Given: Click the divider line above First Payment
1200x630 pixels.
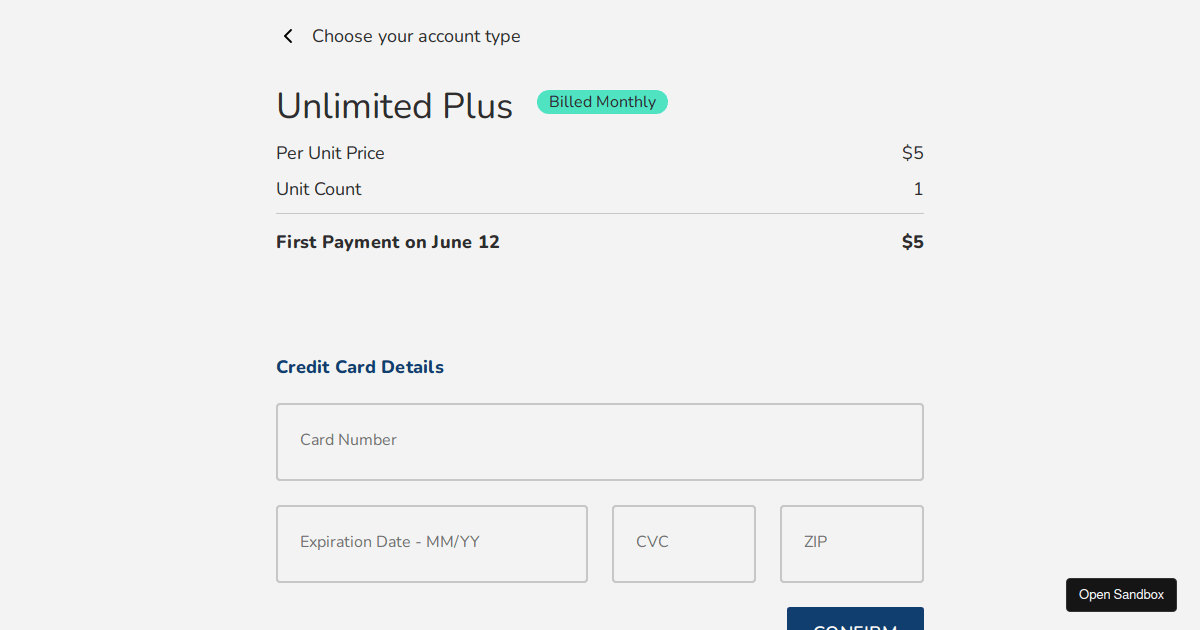Looking at the screenshot, I should click(x=600, y=213).
